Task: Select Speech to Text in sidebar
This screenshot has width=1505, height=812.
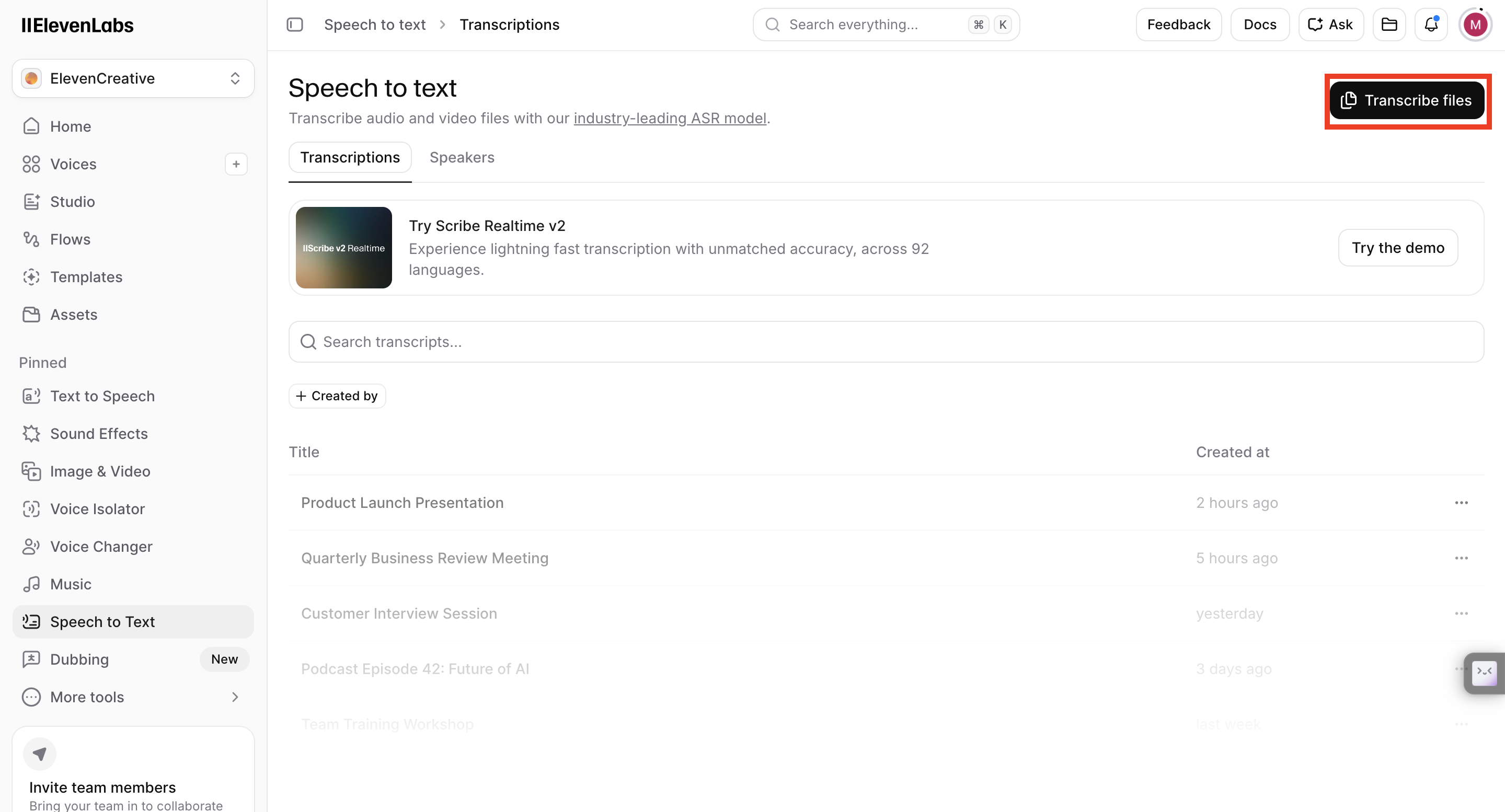Action: pyautogui.click(x=133, y=622)
